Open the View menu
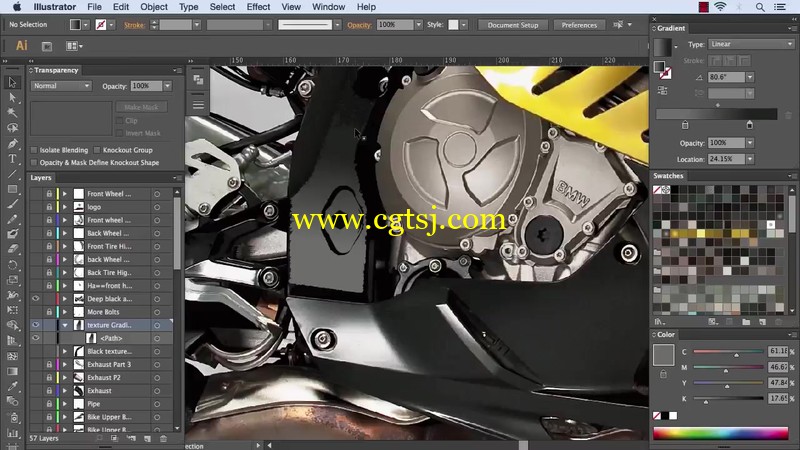This screenshot has height=450, width=800. click(291, 7)
